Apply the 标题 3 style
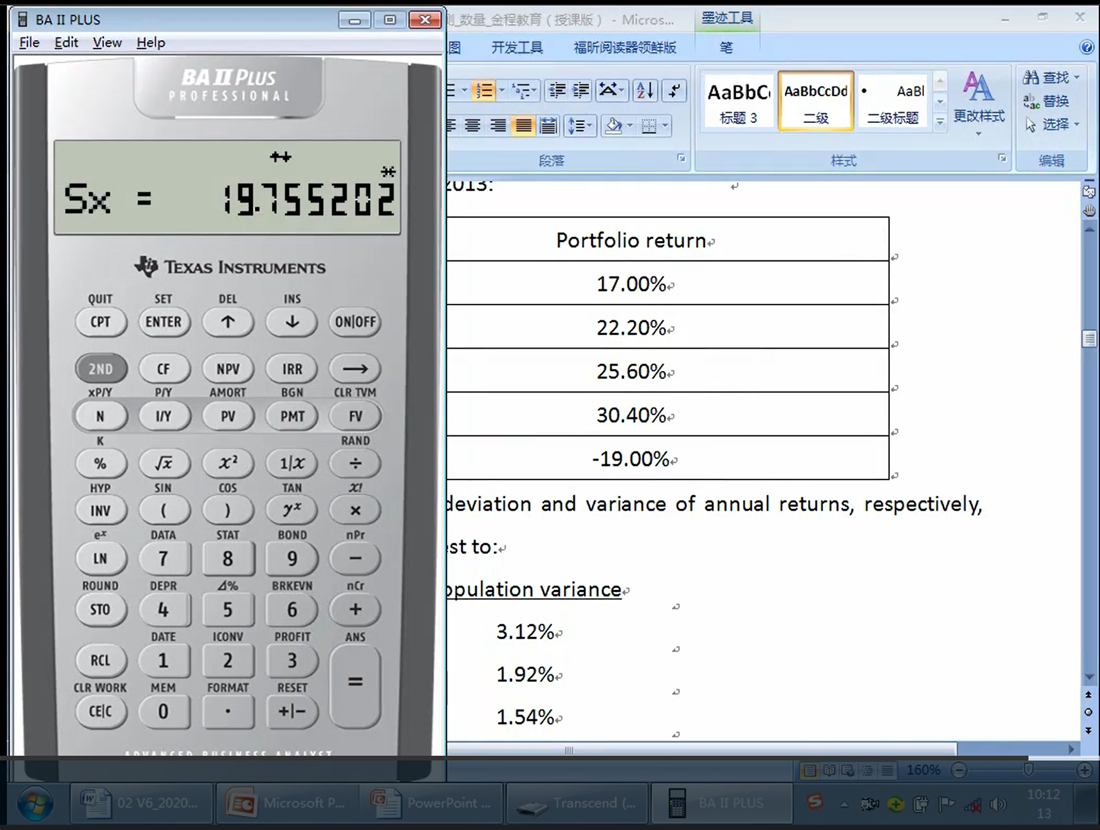Viewport: 1100px width, 830px height. (739, 102)
